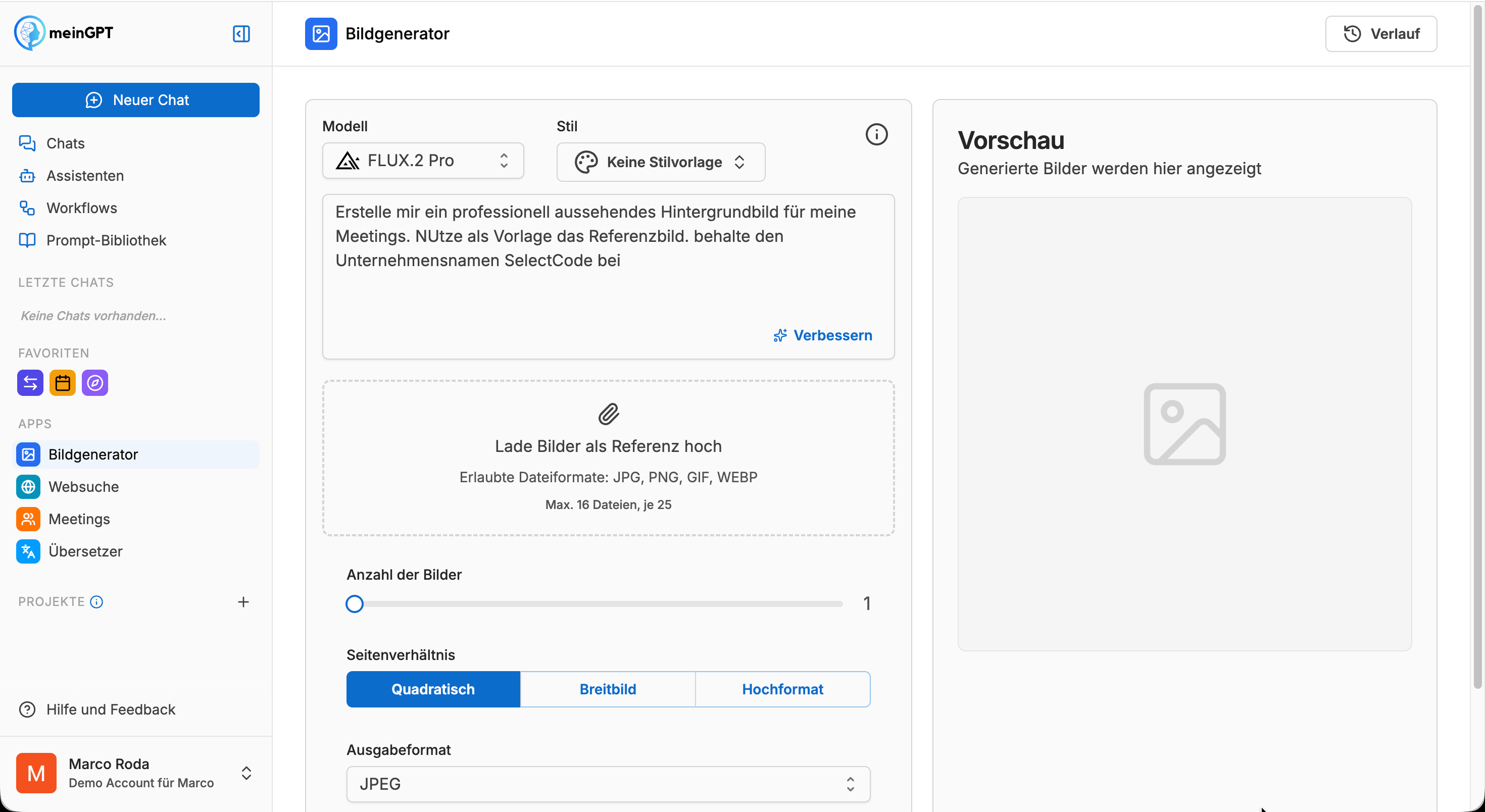Click the Anzahl der Bilder slider handle
This screenshot has width=1485, height=812.
click(x=355, y=604)
